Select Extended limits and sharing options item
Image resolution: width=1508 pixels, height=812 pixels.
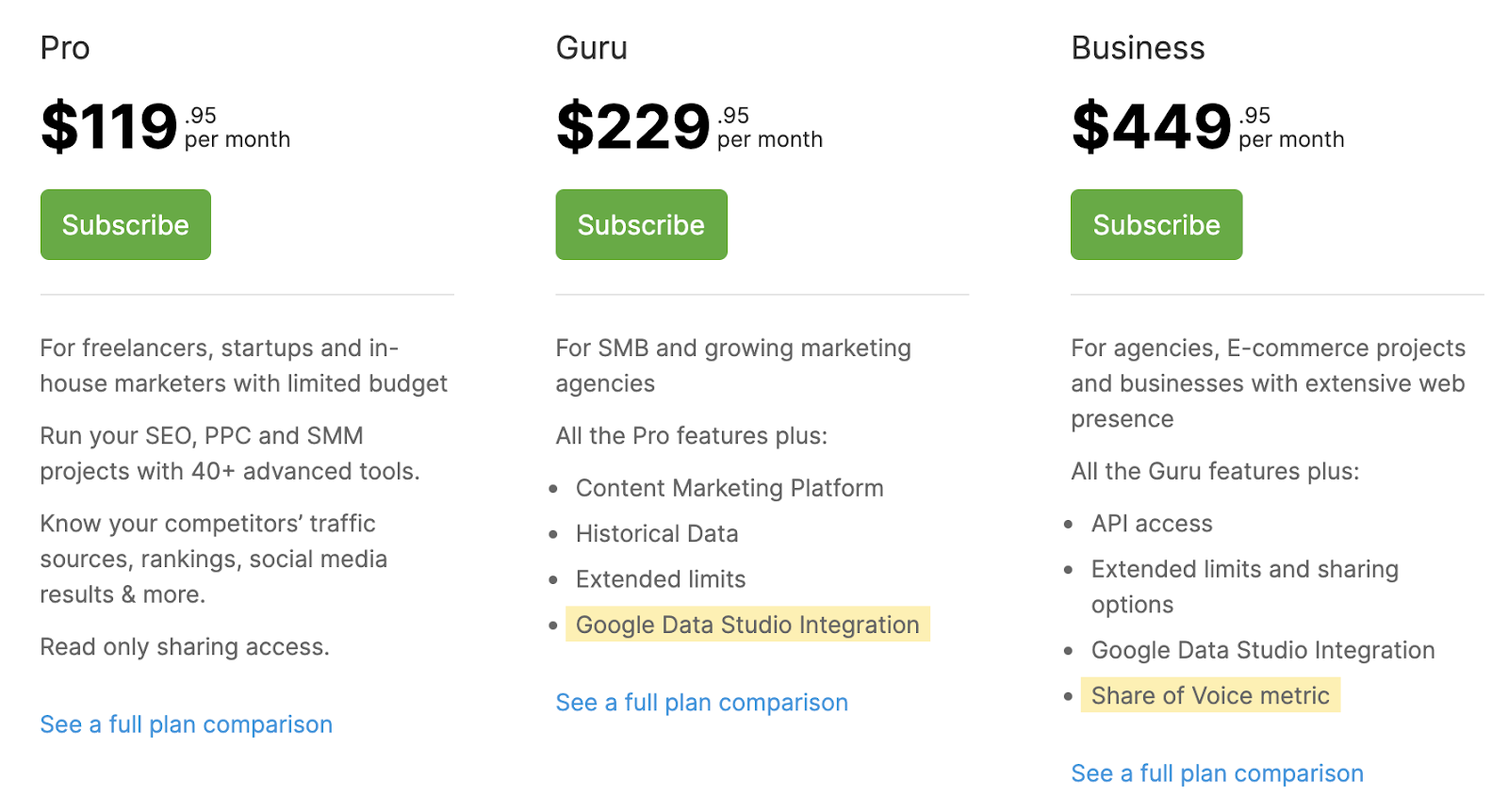(1244, 570)
